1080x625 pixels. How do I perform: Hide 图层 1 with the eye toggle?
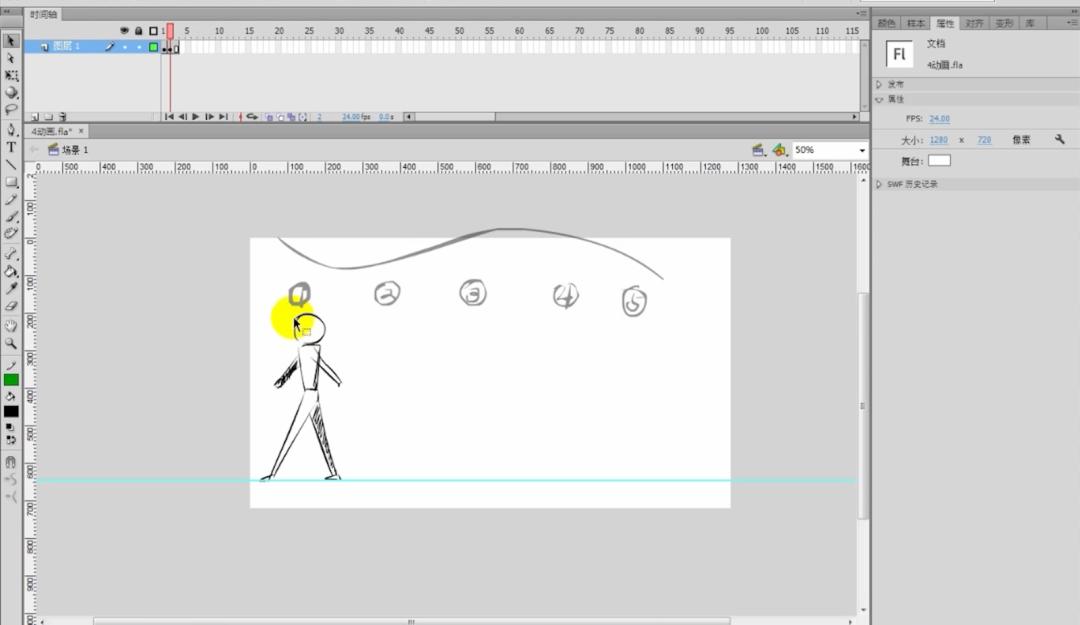124,46
